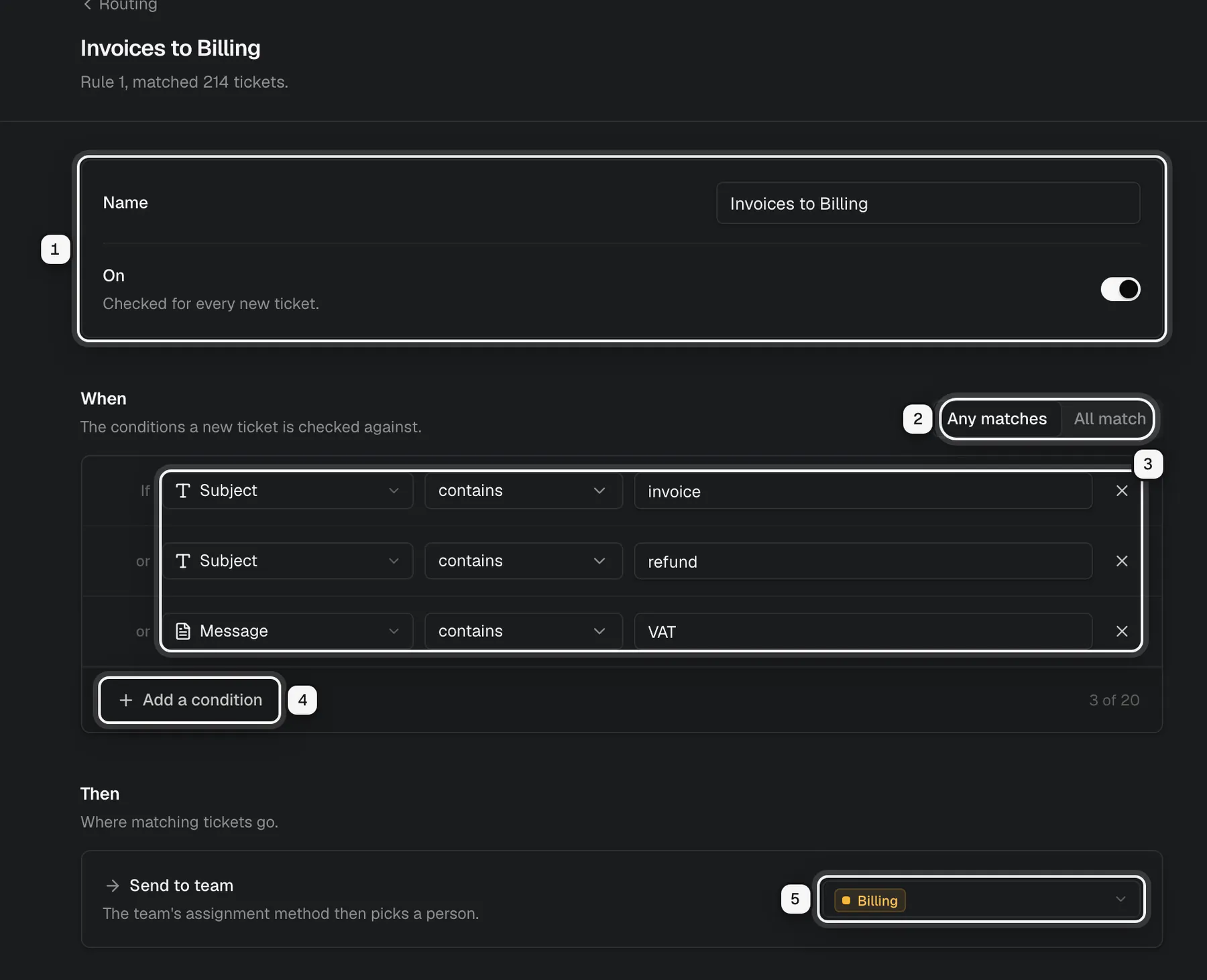The height and width of the screenshot is (980, 1207).
Task: Click 'Checked for every new ticket.' description
Action: (x=211, y=304)
